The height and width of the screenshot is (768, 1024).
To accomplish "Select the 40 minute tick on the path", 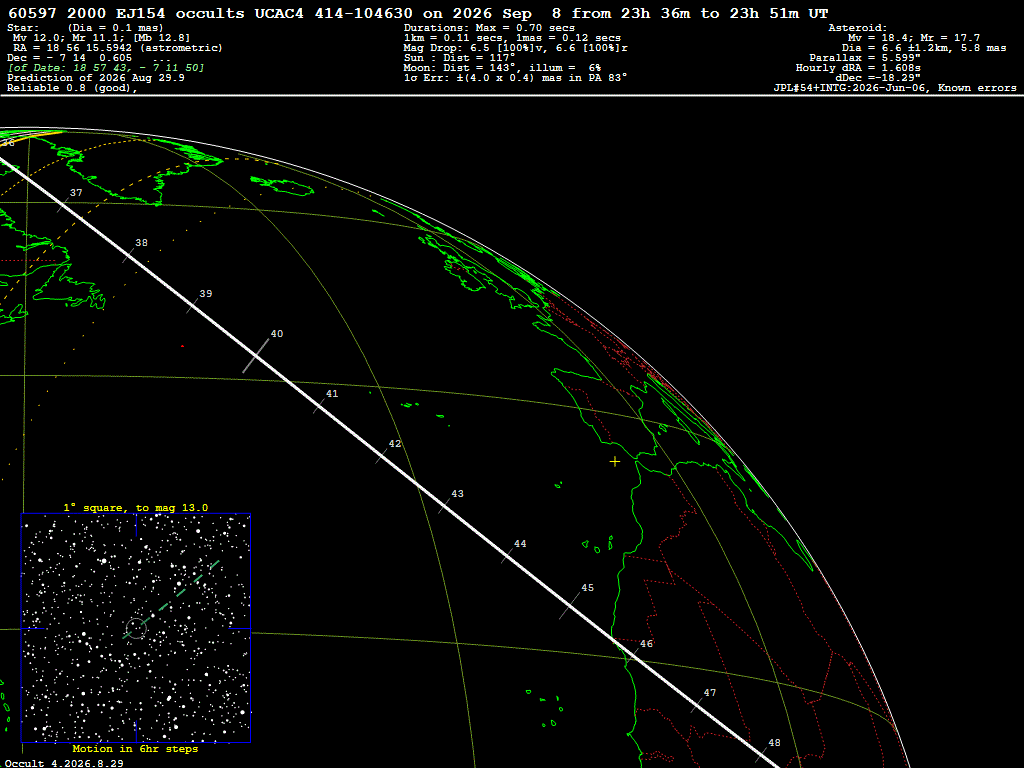I will tap(277, 334).
